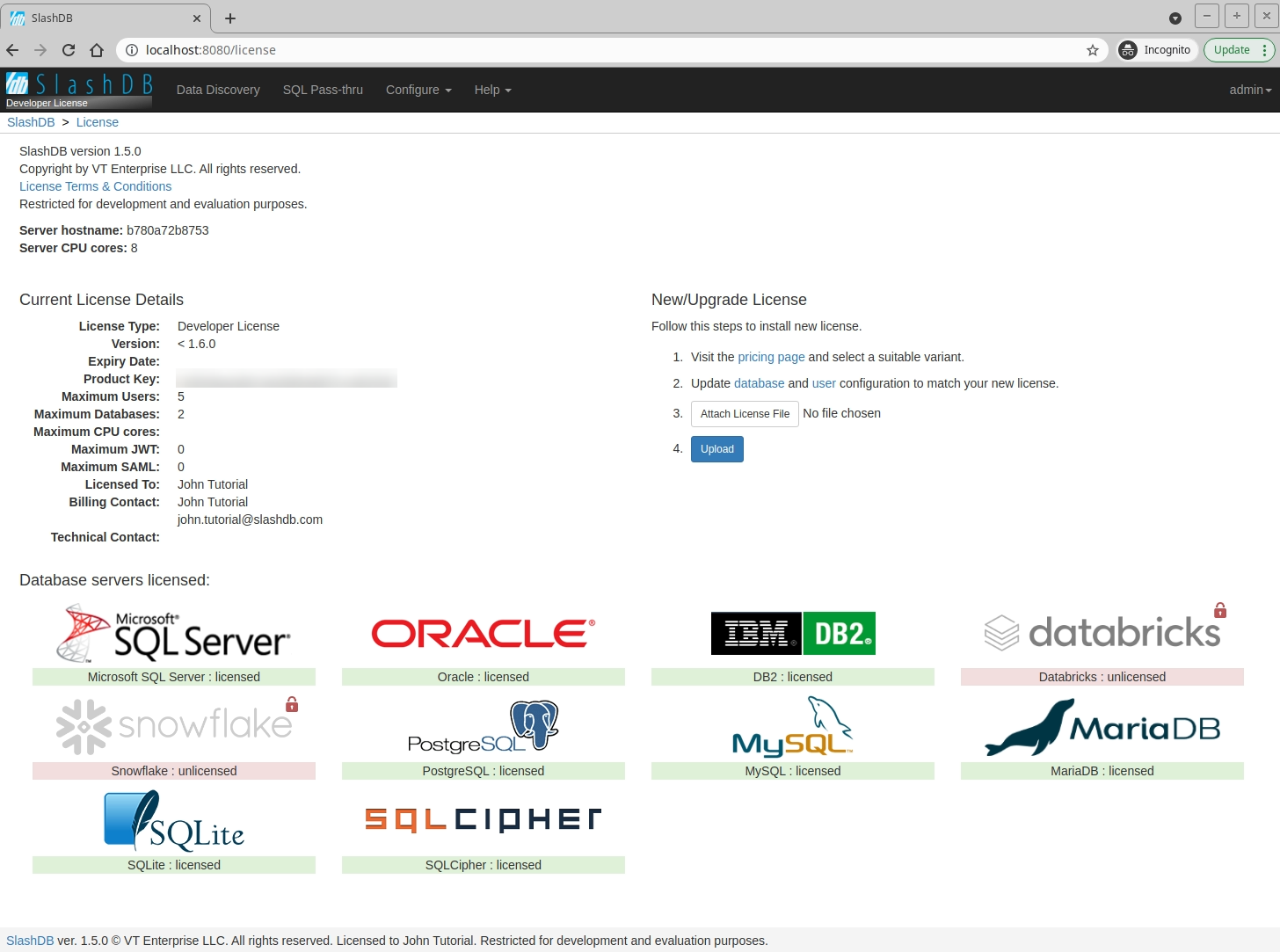1280x952 pixels.
Task: Click 'MariaDB : licensed' label
Action: [x=1102, y=771]
